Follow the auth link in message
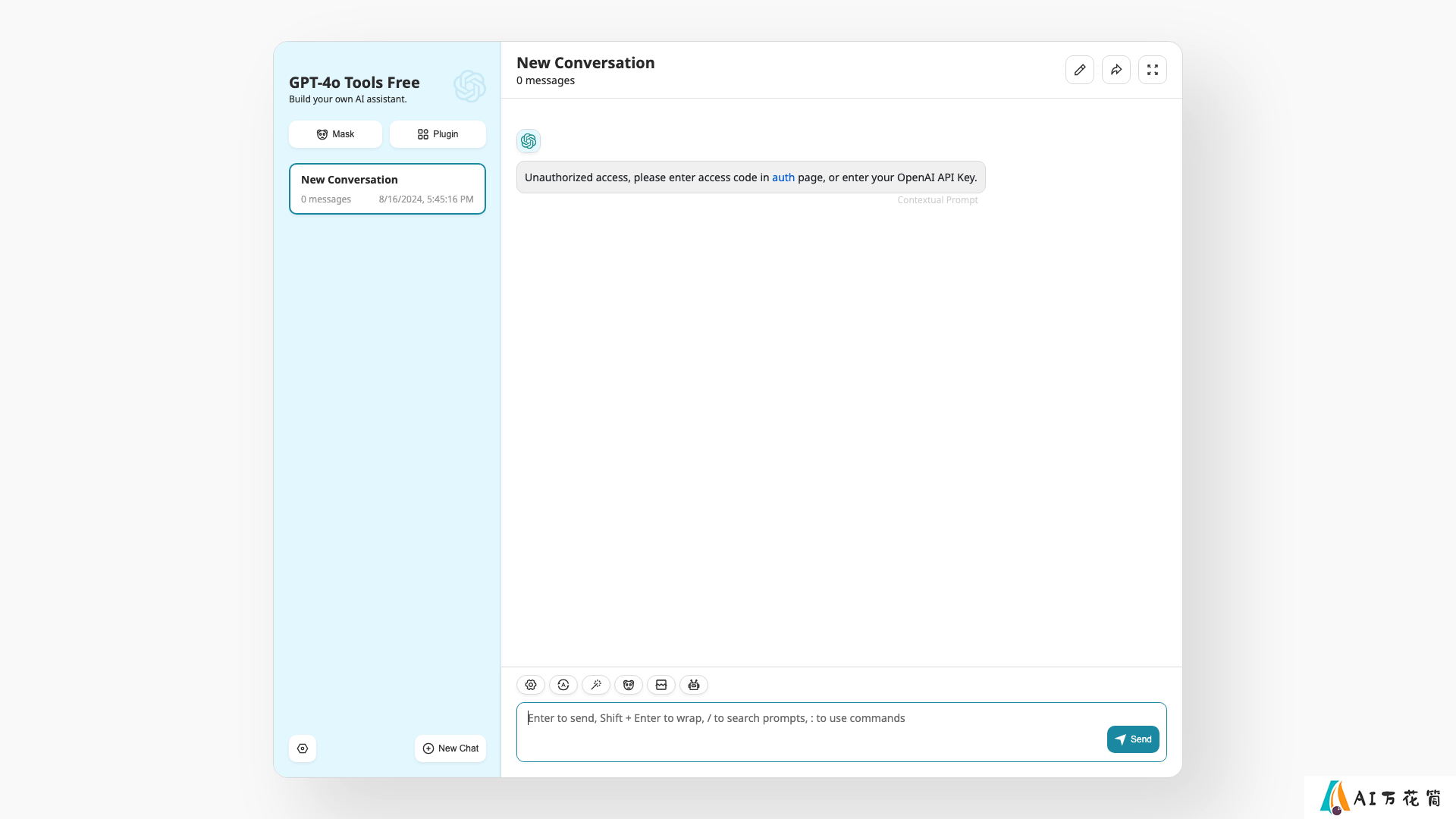Viewport: 1456px width, 819px height. click(783, 177)
